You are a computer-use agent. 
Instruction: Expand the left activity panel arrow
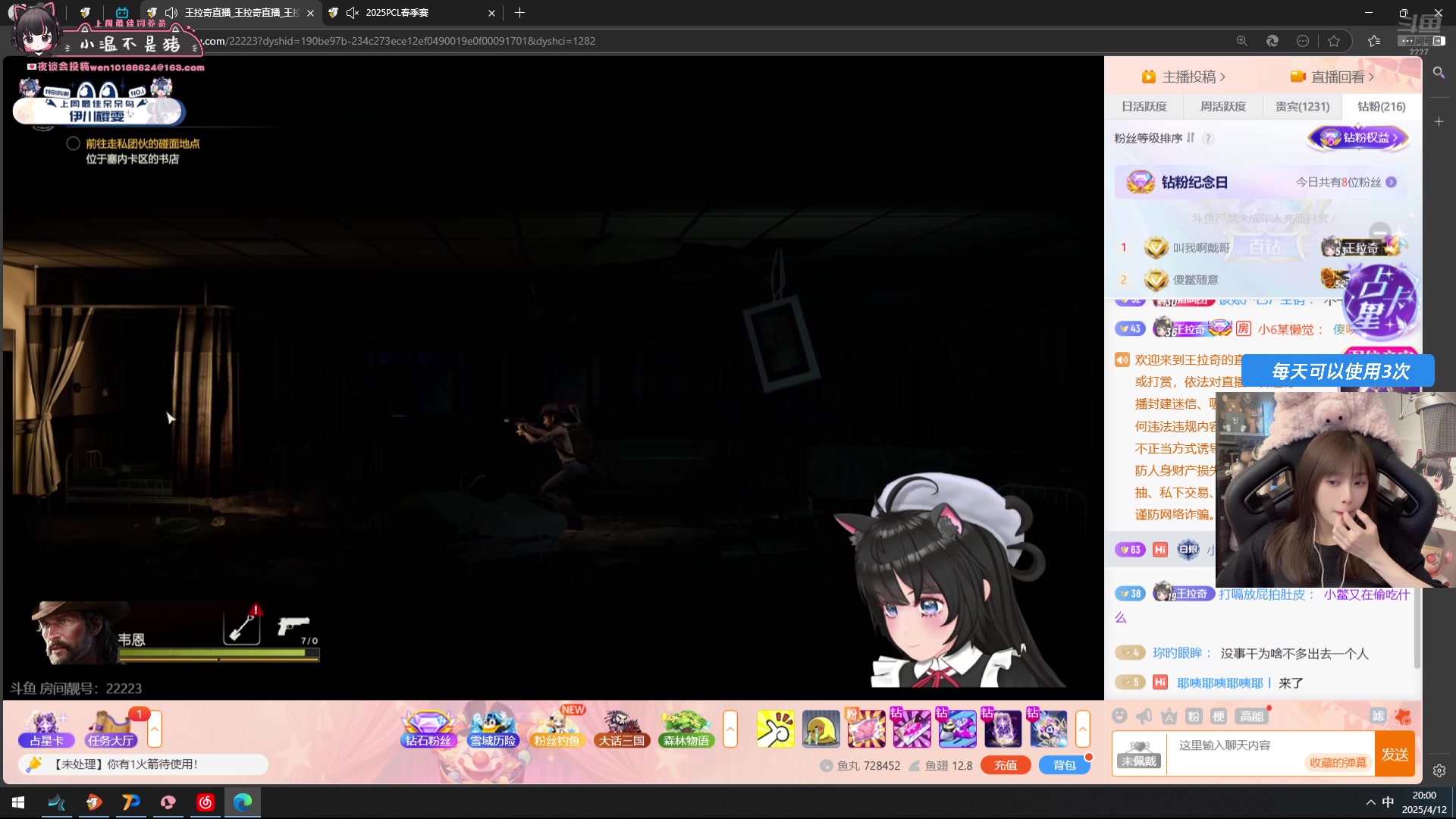pos(155,730)
